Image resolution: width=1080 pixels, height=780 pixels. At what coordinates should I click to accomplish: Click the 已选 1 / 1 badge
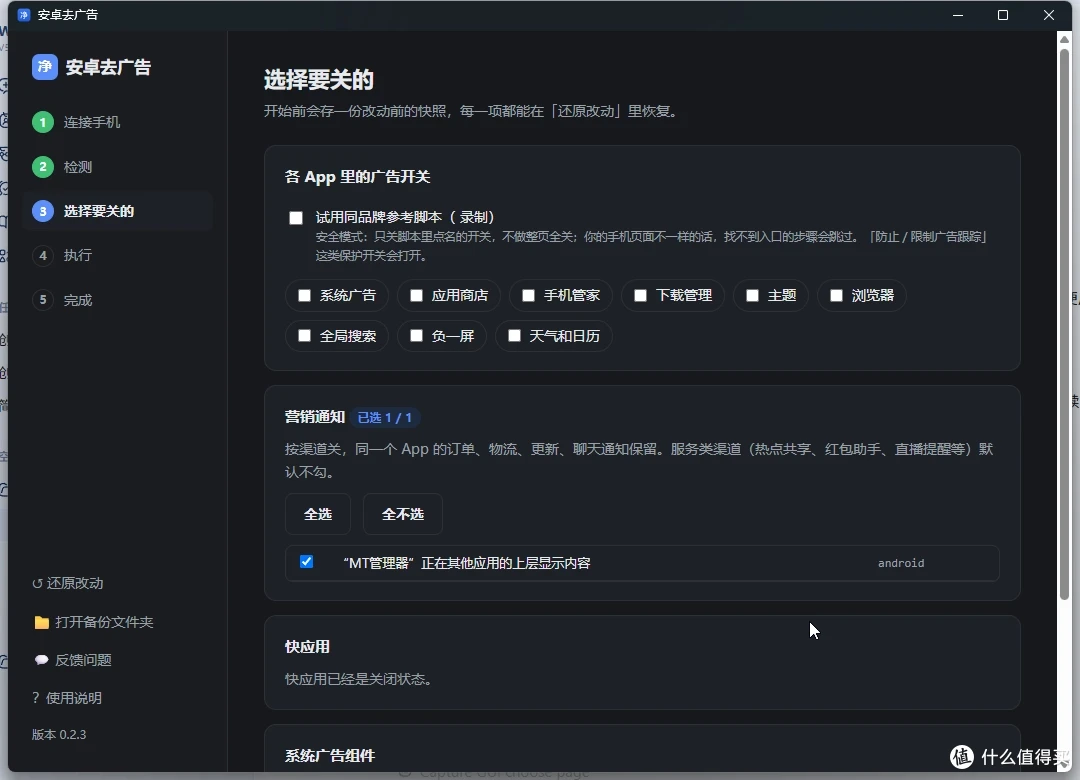pos(384,418)
